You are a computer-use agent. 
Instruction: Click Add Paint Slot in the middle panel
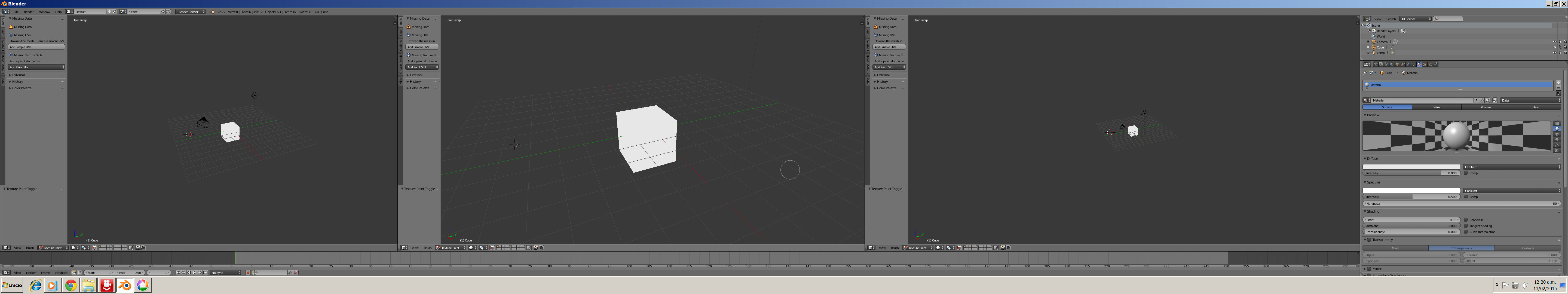click(422, 67)
